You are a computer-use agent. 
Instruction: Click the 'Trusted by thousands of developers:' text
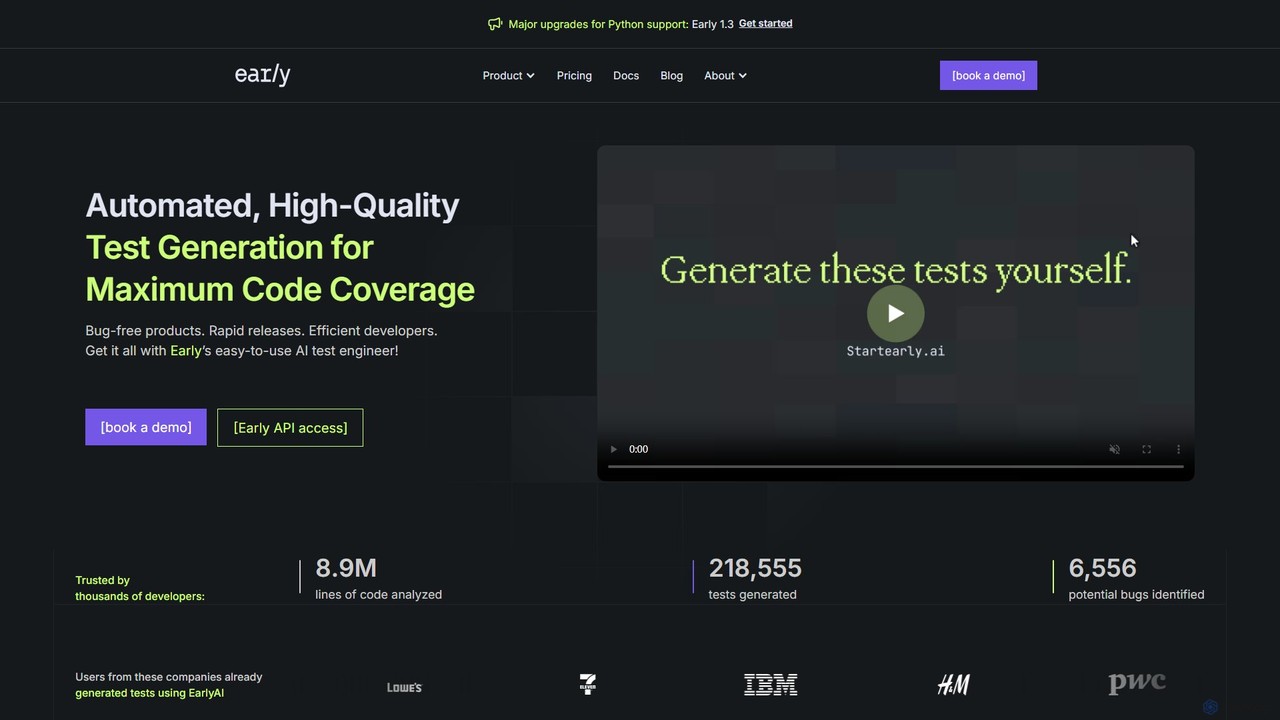(140, 588)
